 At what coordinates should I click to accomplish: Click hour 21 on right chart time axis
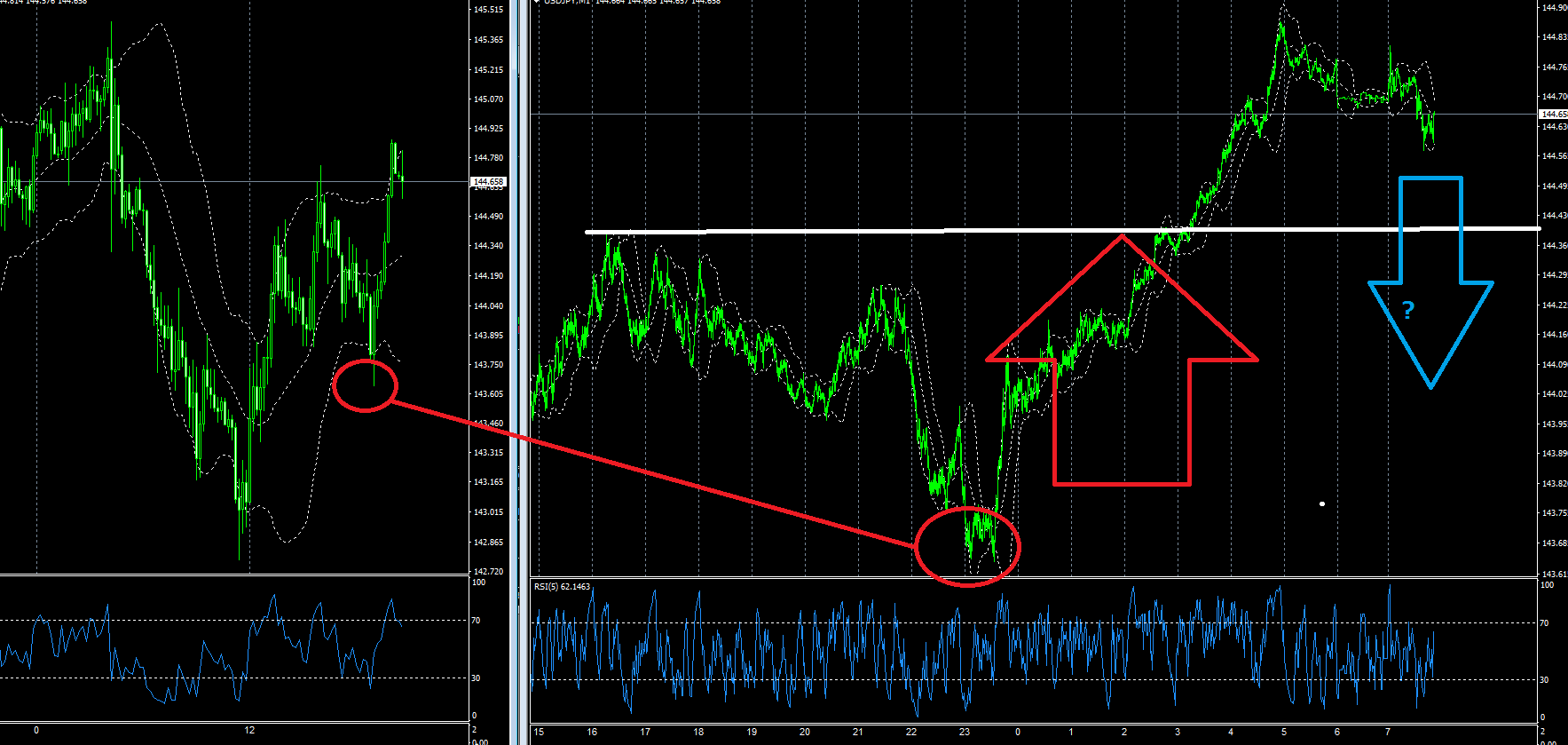pyautogui.click(x=858, y=732)
